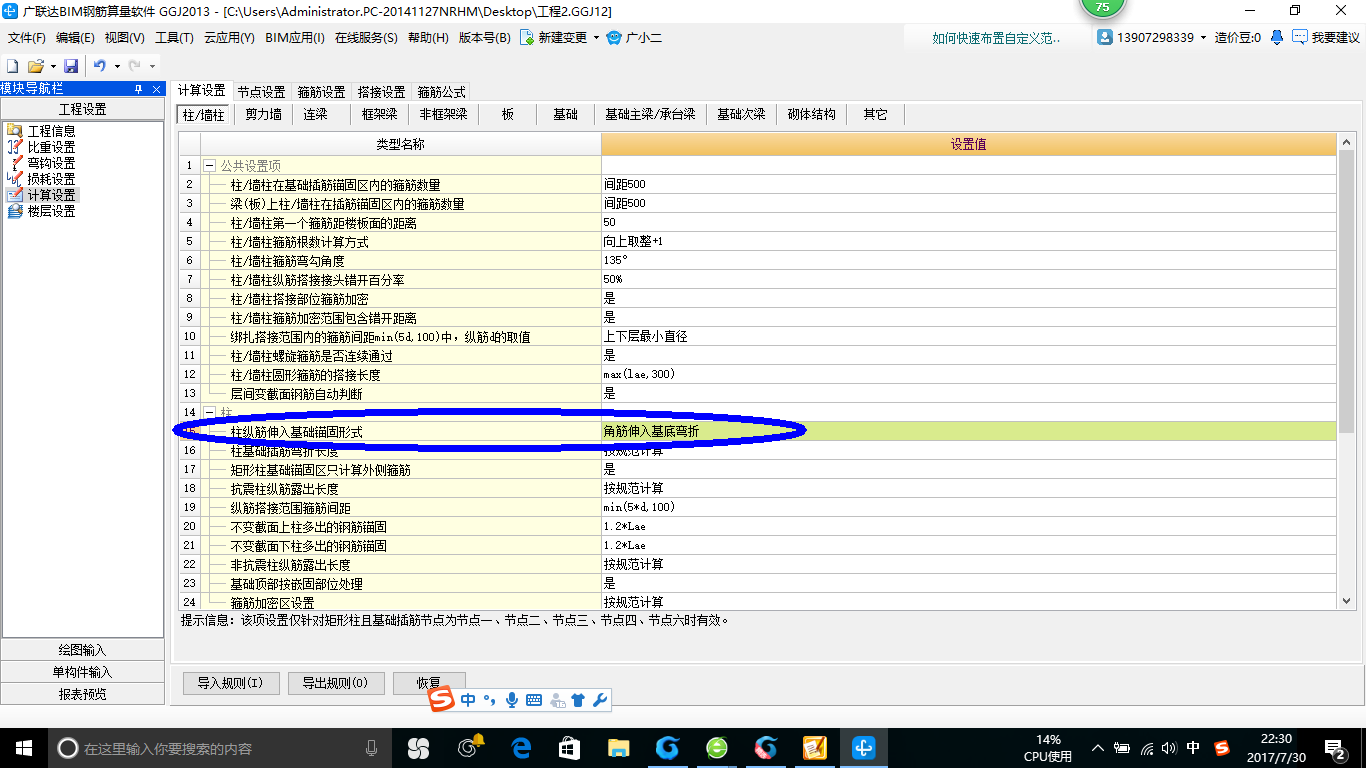Click 导出规则(O) button
The width and height of the screenshot is (1366, 768).
pyautogui.click(x=335, y=683)
